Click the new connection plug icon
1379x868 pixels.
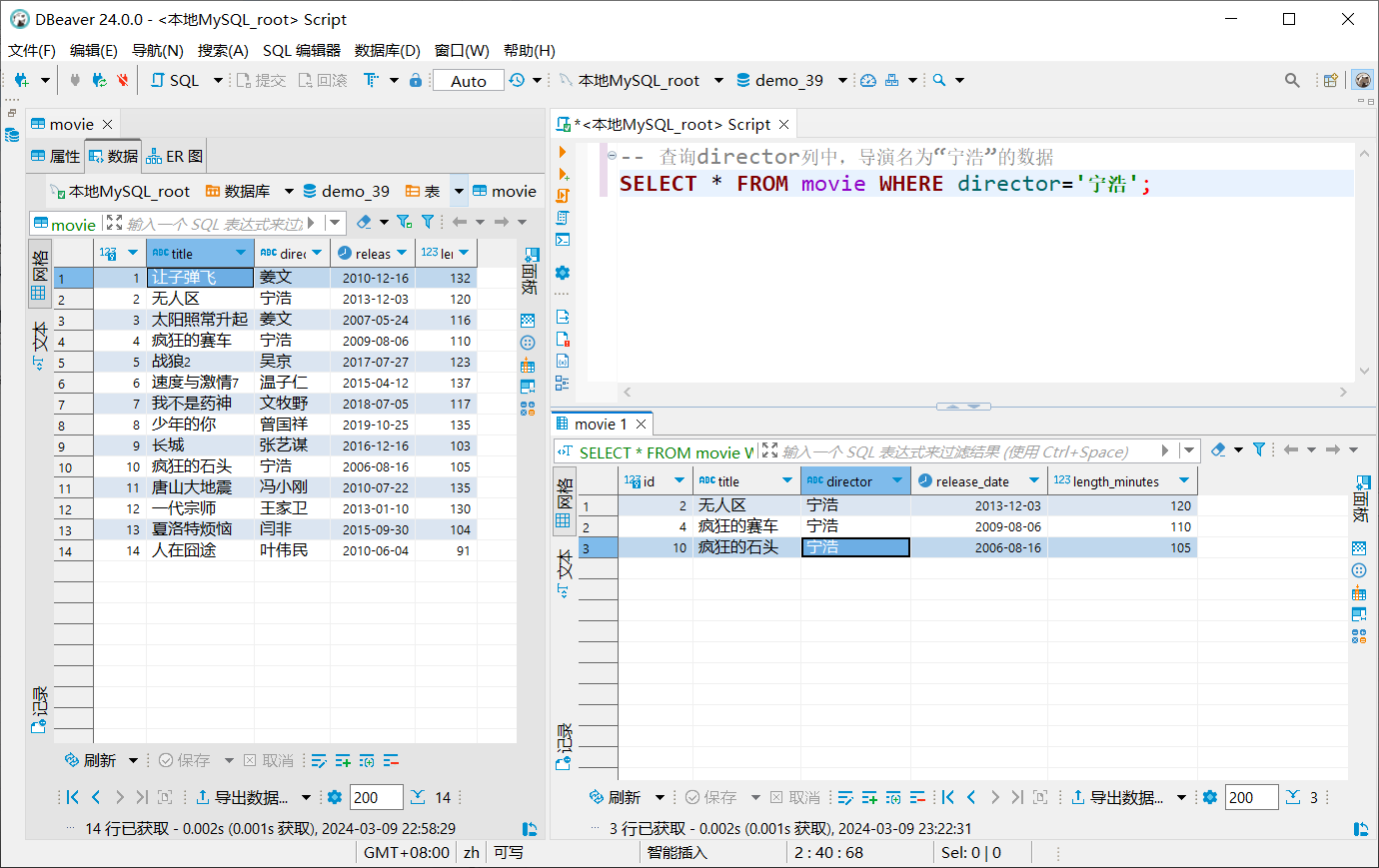tap(21, 80)
